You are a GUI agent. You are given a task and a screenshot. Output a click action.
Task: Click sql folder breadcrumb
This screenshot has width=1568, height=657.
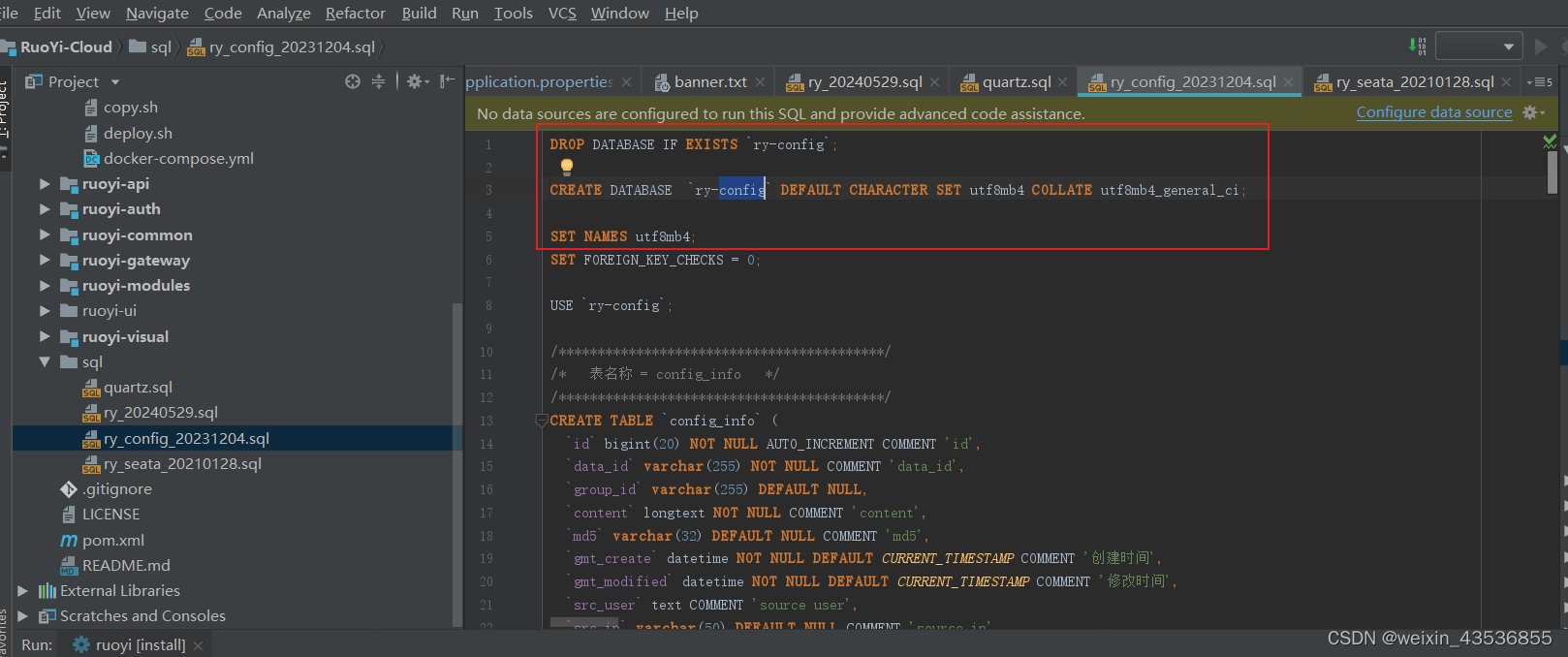(150, 47)
